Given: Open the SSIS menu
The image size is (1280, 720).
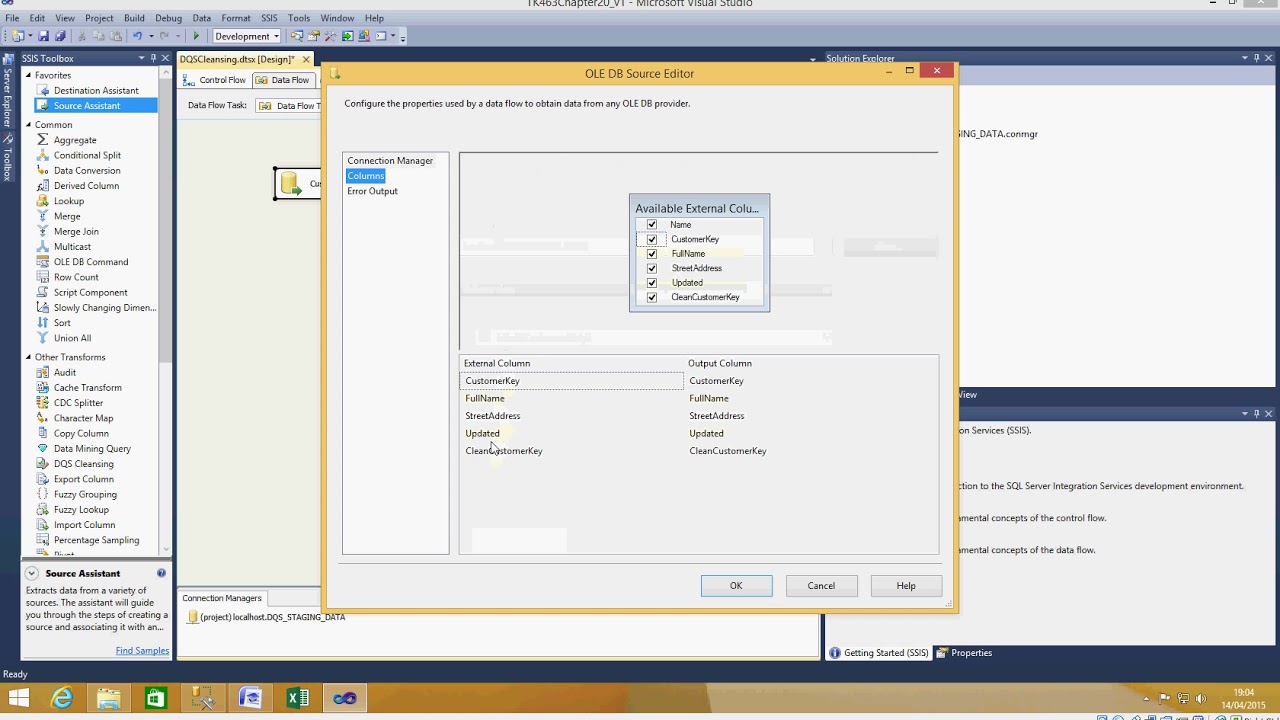Looking at the screenshot, I should tap(269, 18).
